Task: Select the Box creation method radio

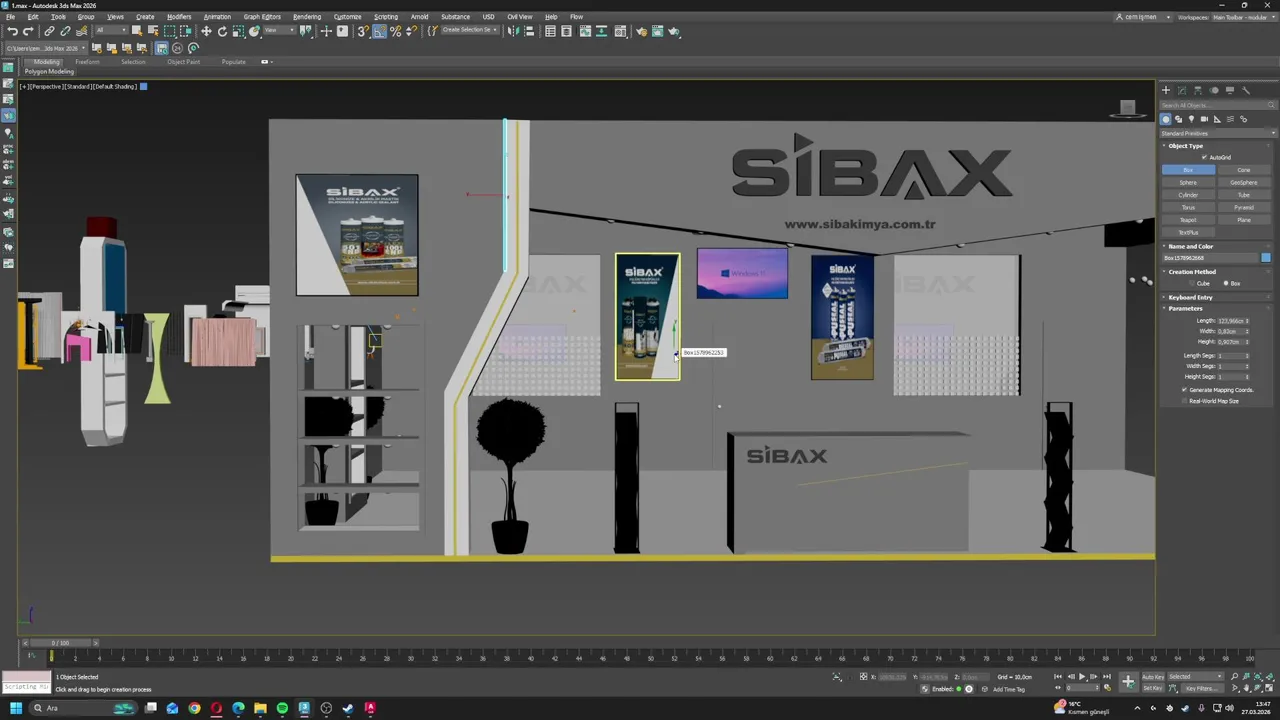Action: coord(1226,283)
